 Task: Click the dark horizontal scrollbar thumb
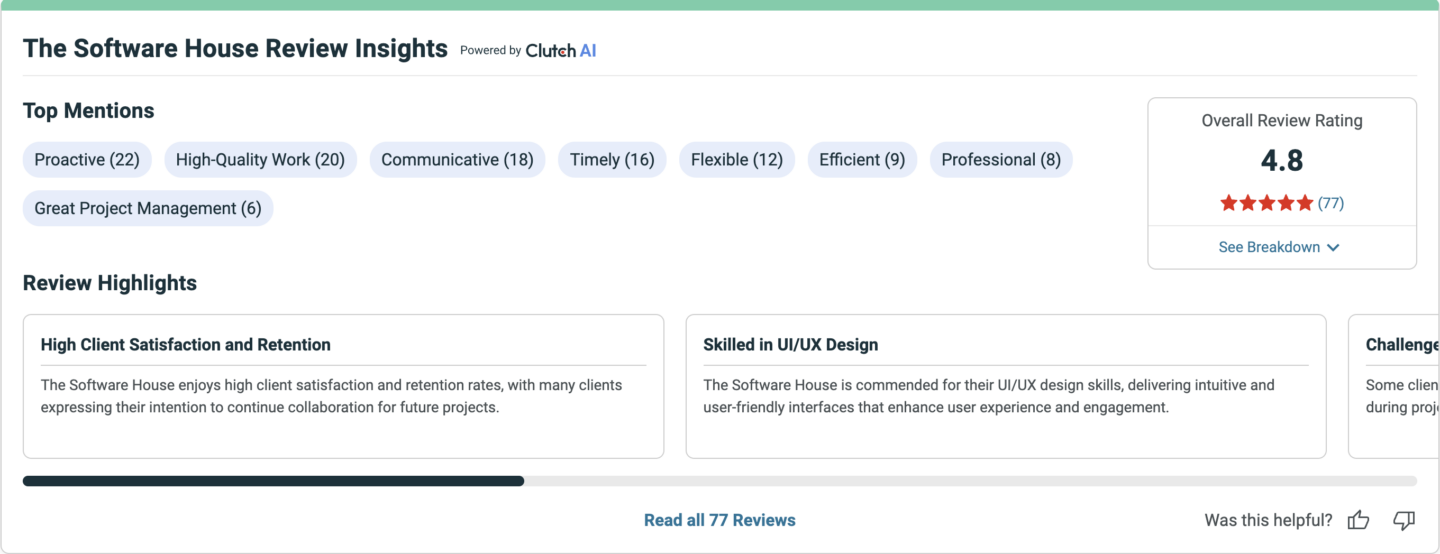tap(273, 481)
